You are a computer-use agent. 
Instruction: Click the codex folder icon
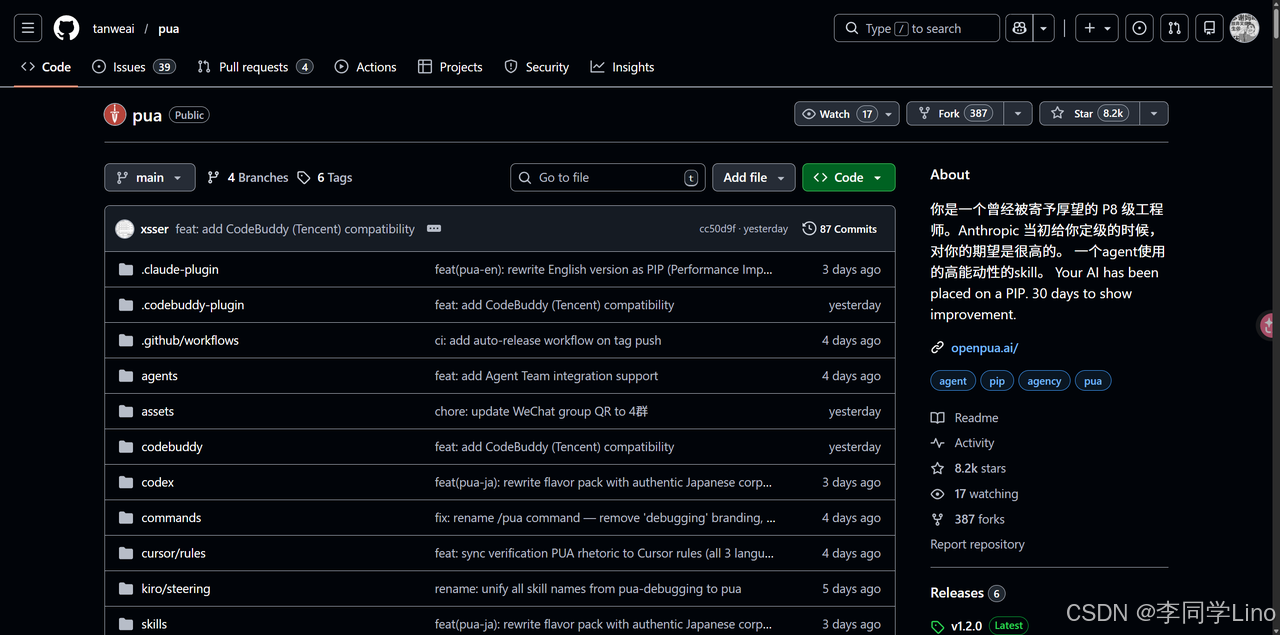point(126,482)
